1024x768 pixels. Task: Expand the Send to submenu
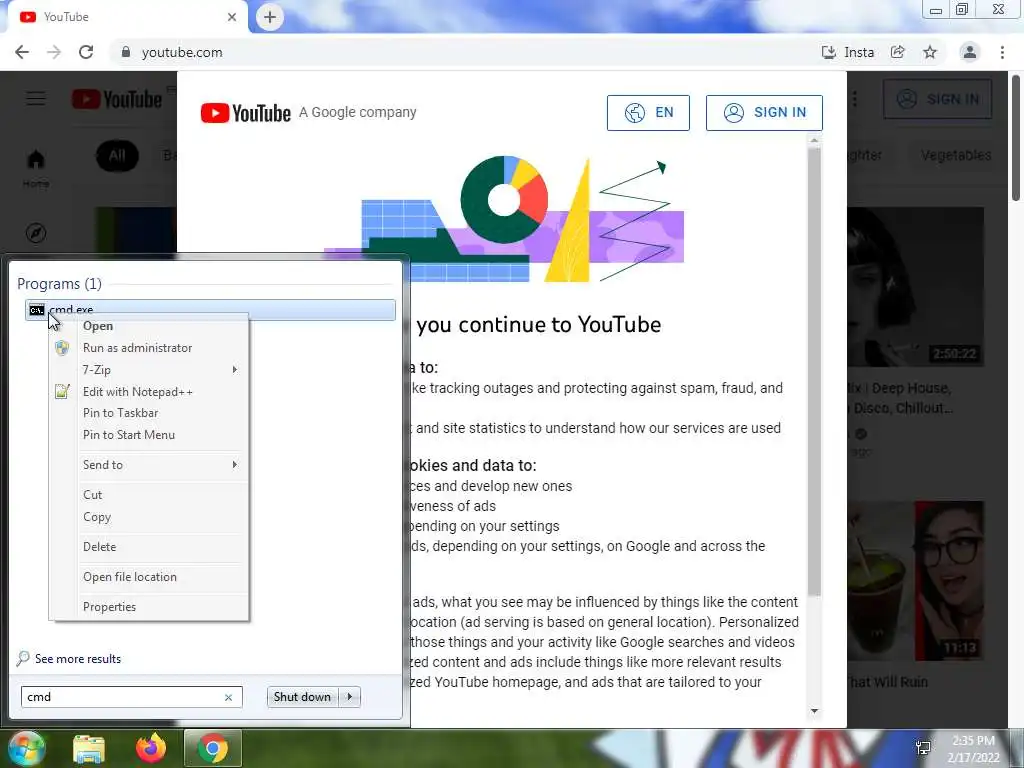pyautogui.click(x=149, y=465)
